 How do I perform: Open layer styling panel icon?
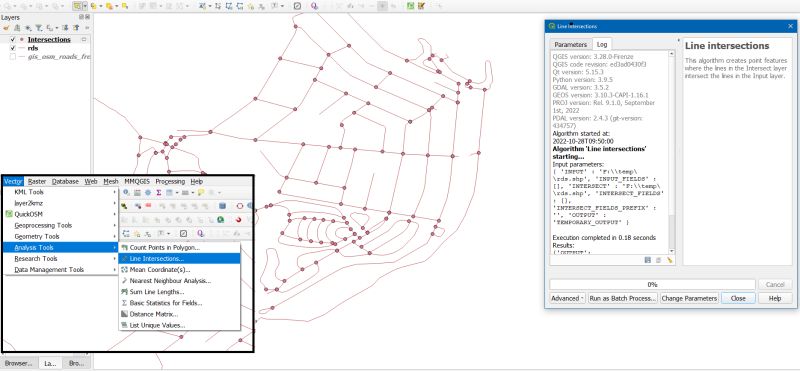[6, 28]
